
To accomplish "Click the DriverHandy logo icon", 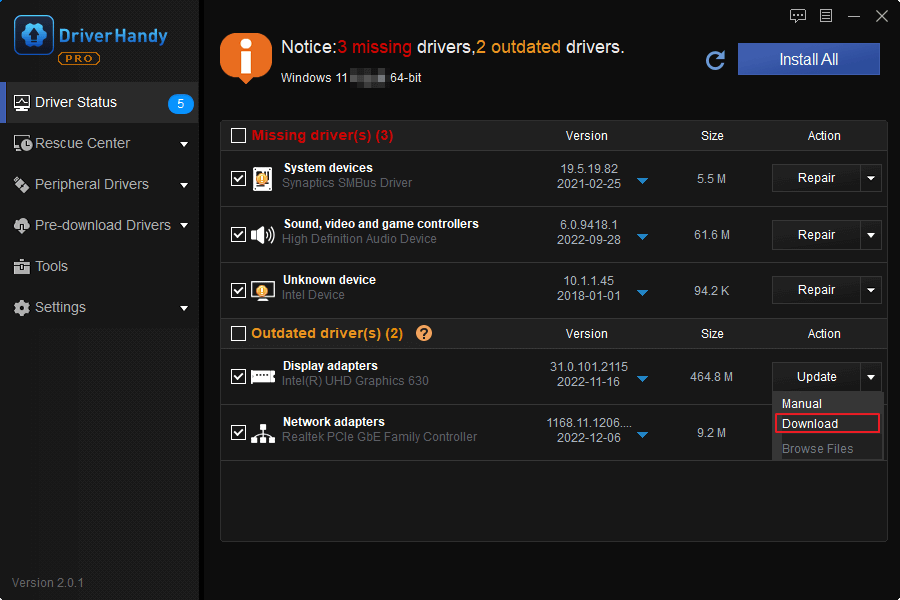I will click(34, 35).
